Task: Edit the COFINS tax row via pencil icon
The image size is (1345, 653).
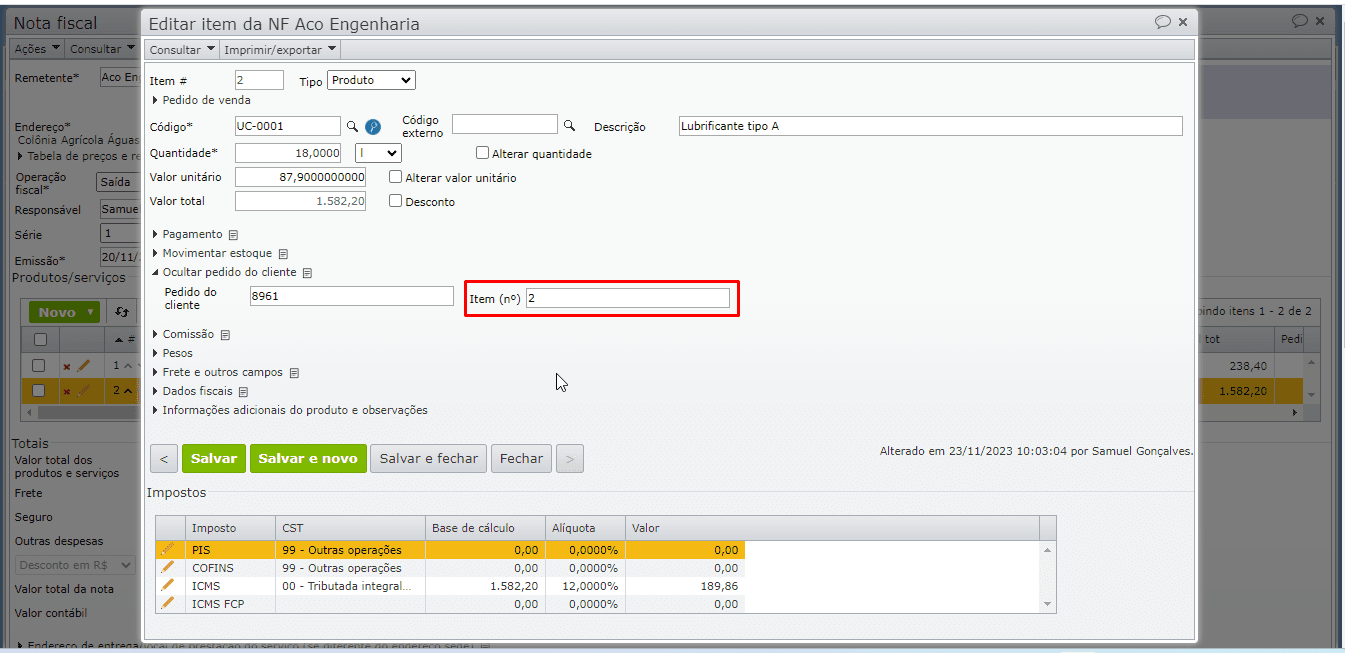Action: [x=168, y=567]
